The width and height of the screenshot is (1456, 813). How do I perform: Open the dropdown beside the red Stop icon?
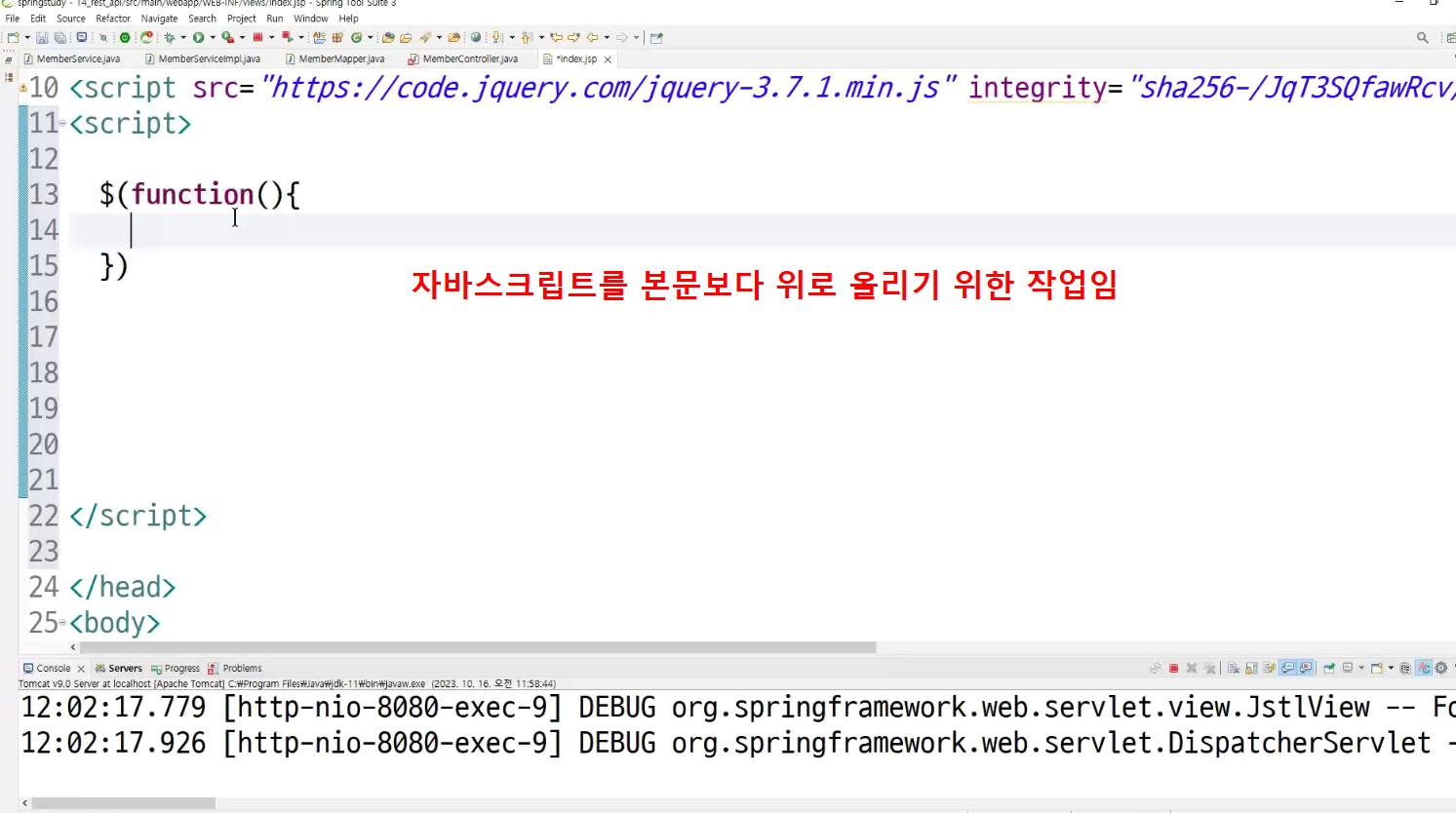[272, 37]
